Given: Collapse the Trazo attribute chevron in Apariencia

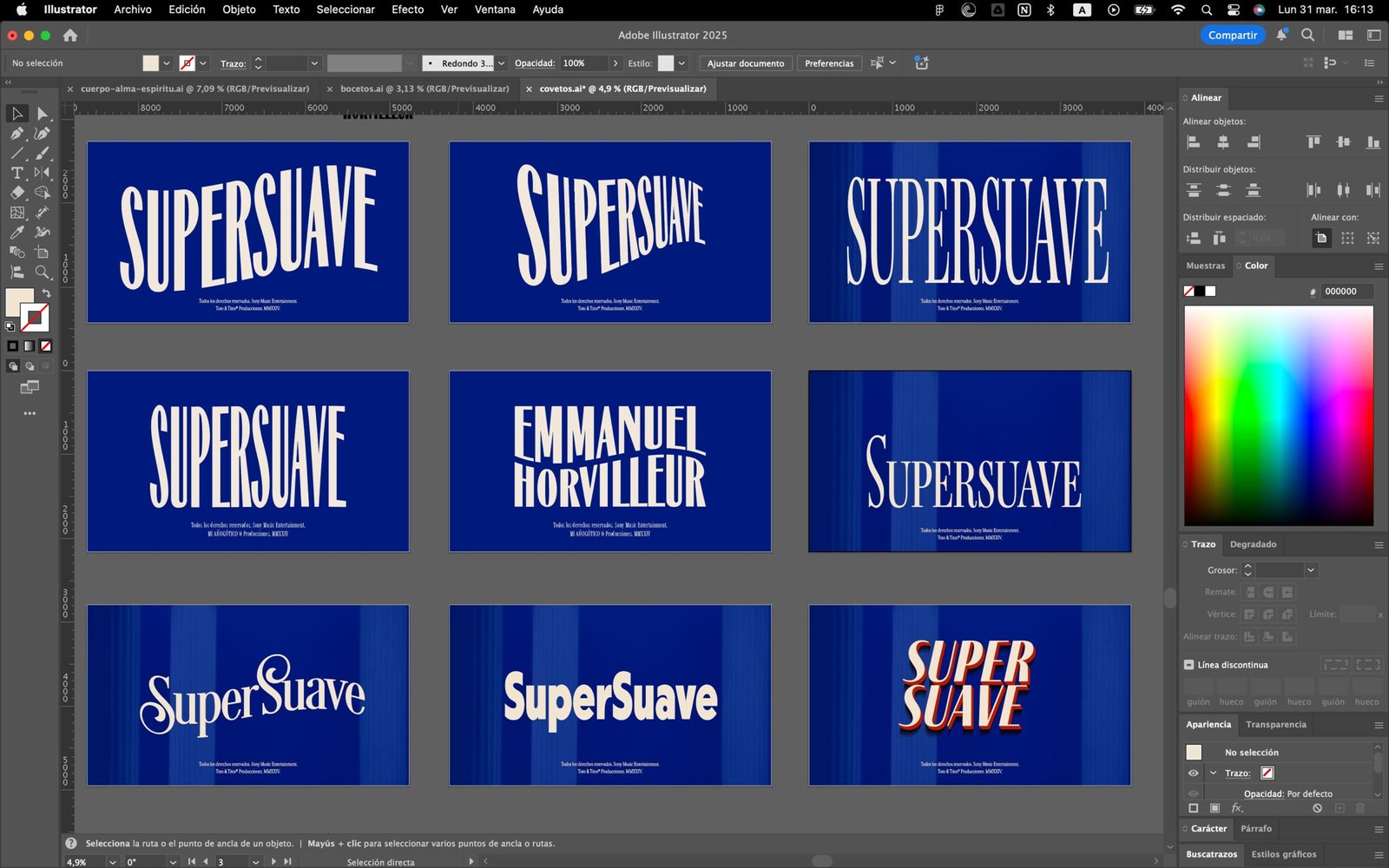Looking at the screenshot, I should coord(1213,773).
